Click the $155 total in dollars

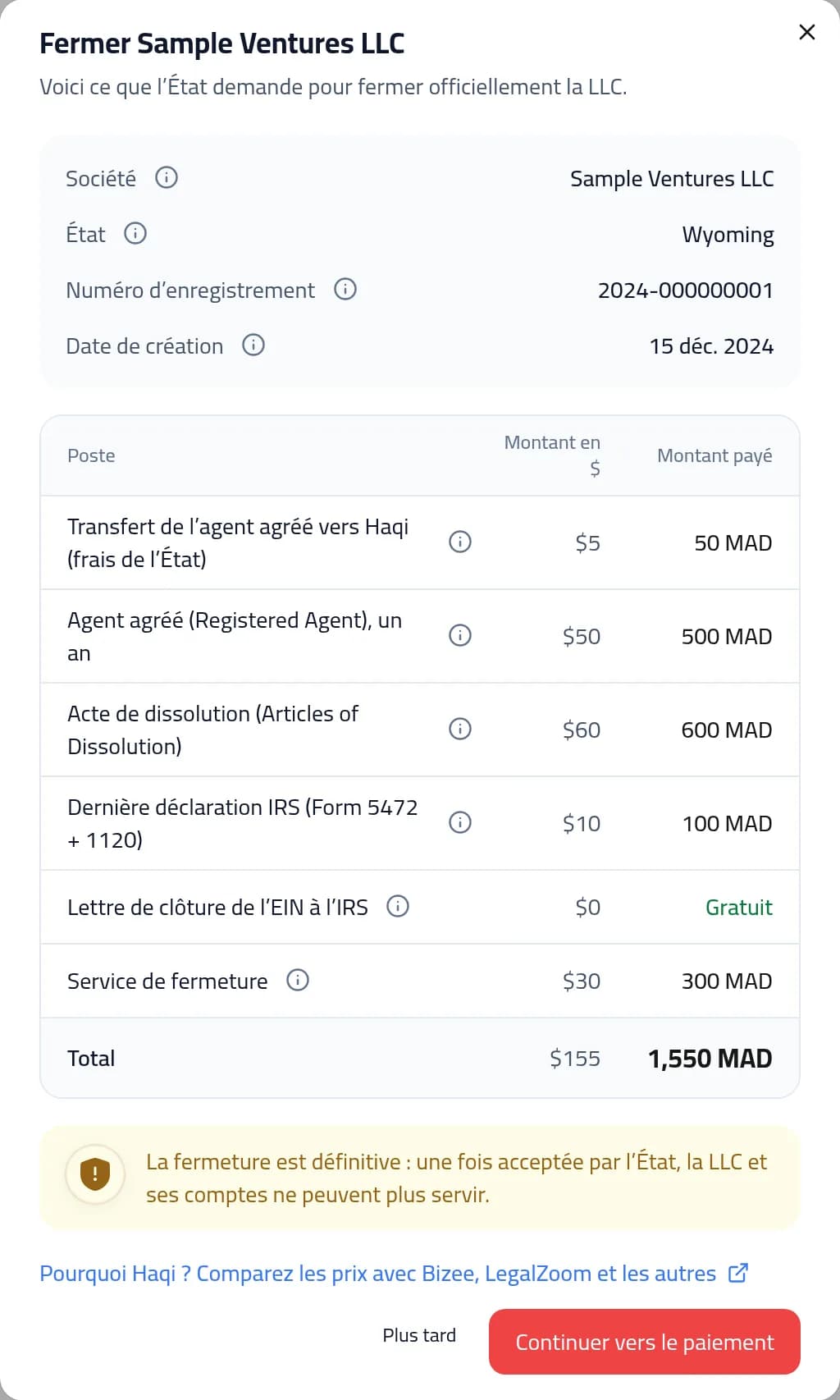point(575,1058)
